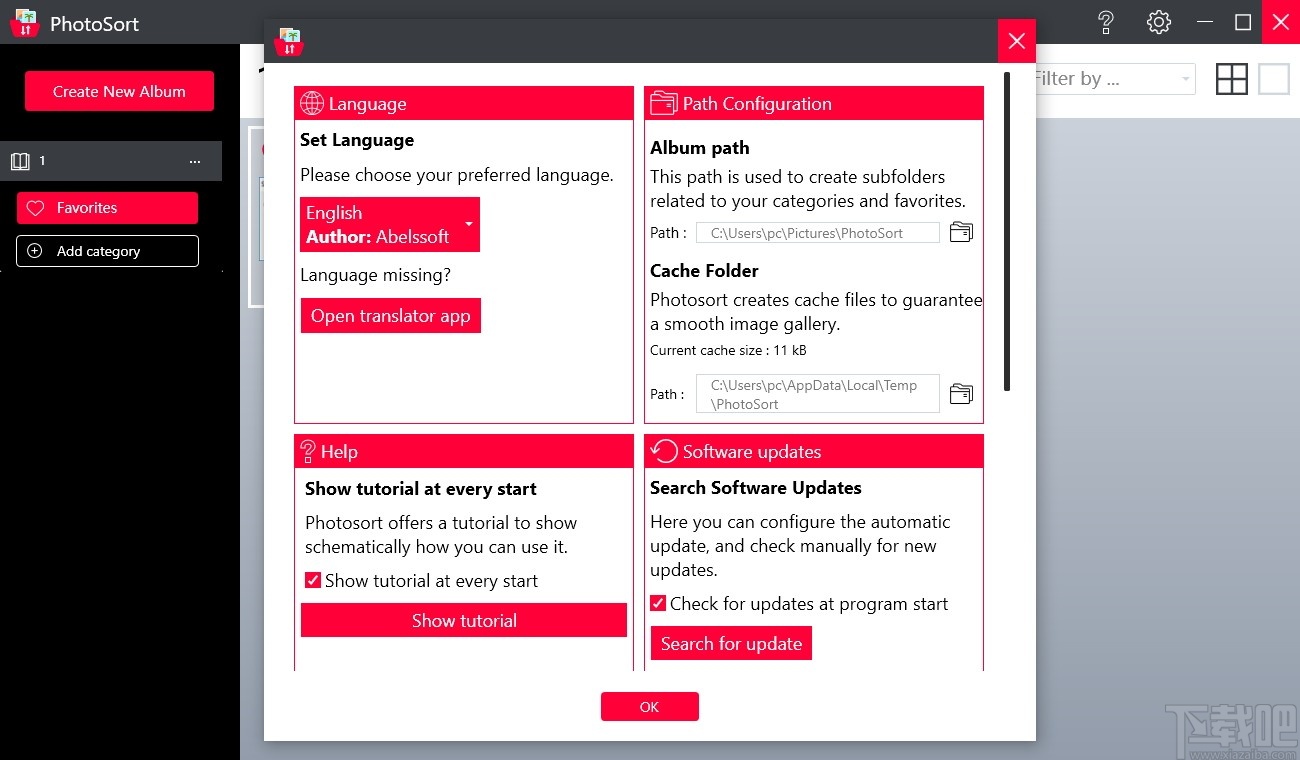Click Add category button
Screen dimensions: 1300x760
[107, 251]
